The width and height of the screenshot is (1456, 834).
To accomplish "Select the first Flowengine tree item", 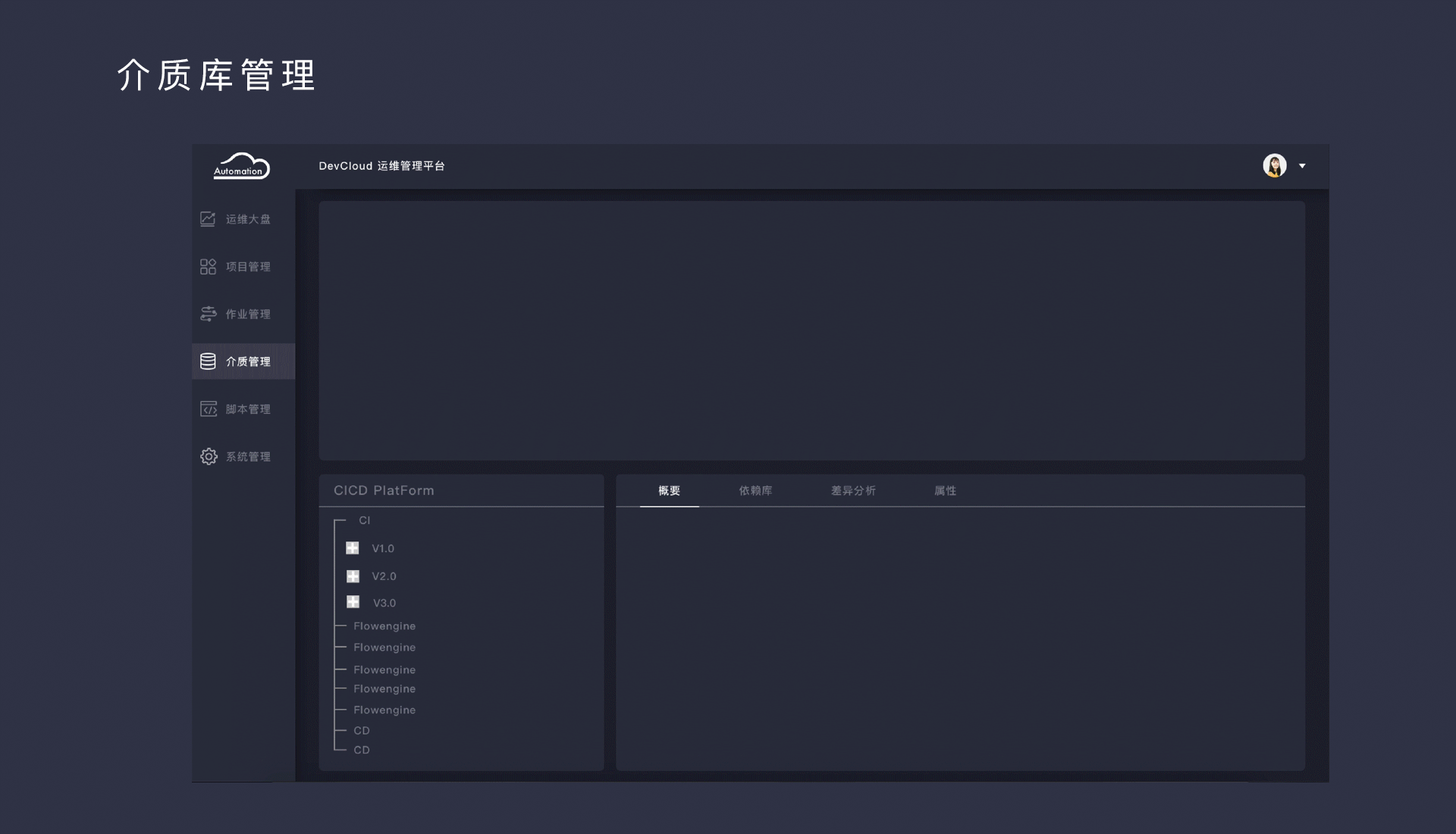I will [x=384, y=626].
